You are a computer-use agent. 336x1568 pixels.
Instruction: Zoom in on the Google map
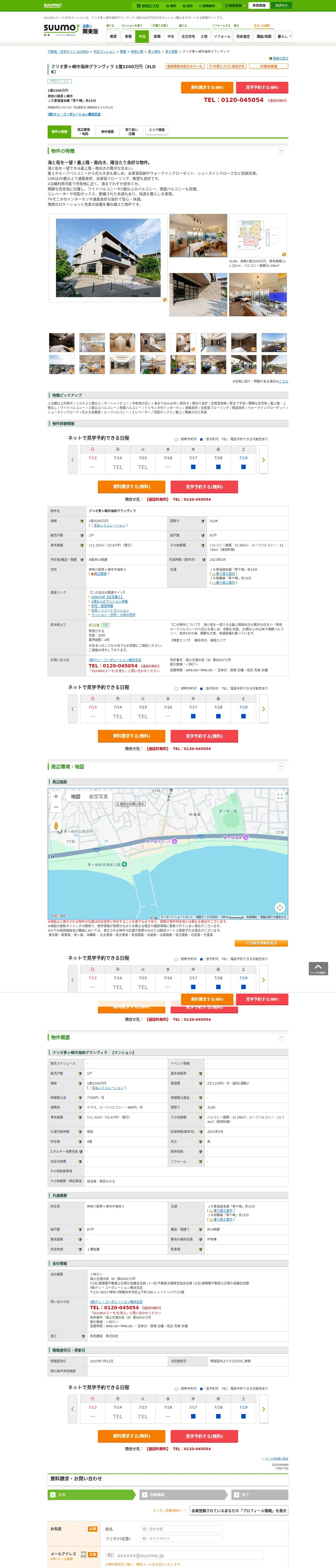pyautogui.click(x=55, y=796)
